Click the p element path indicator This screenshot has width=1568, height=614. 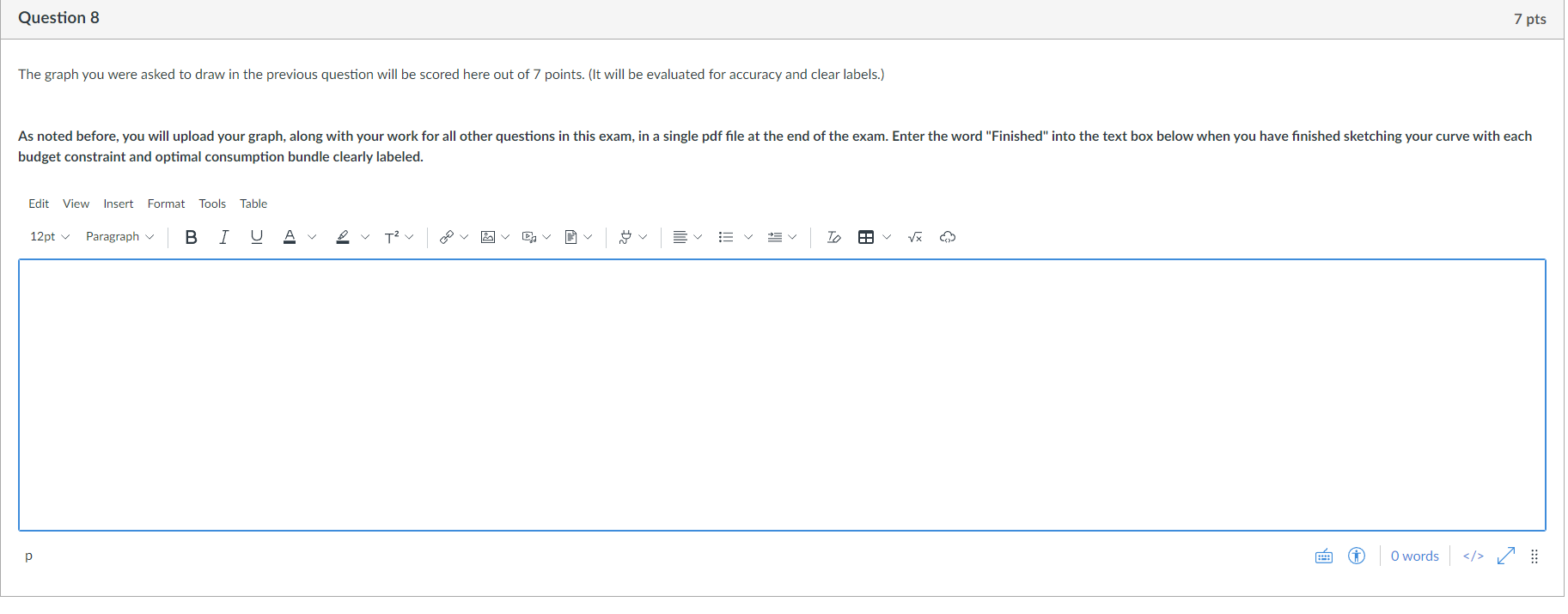(x=28, y=556)
